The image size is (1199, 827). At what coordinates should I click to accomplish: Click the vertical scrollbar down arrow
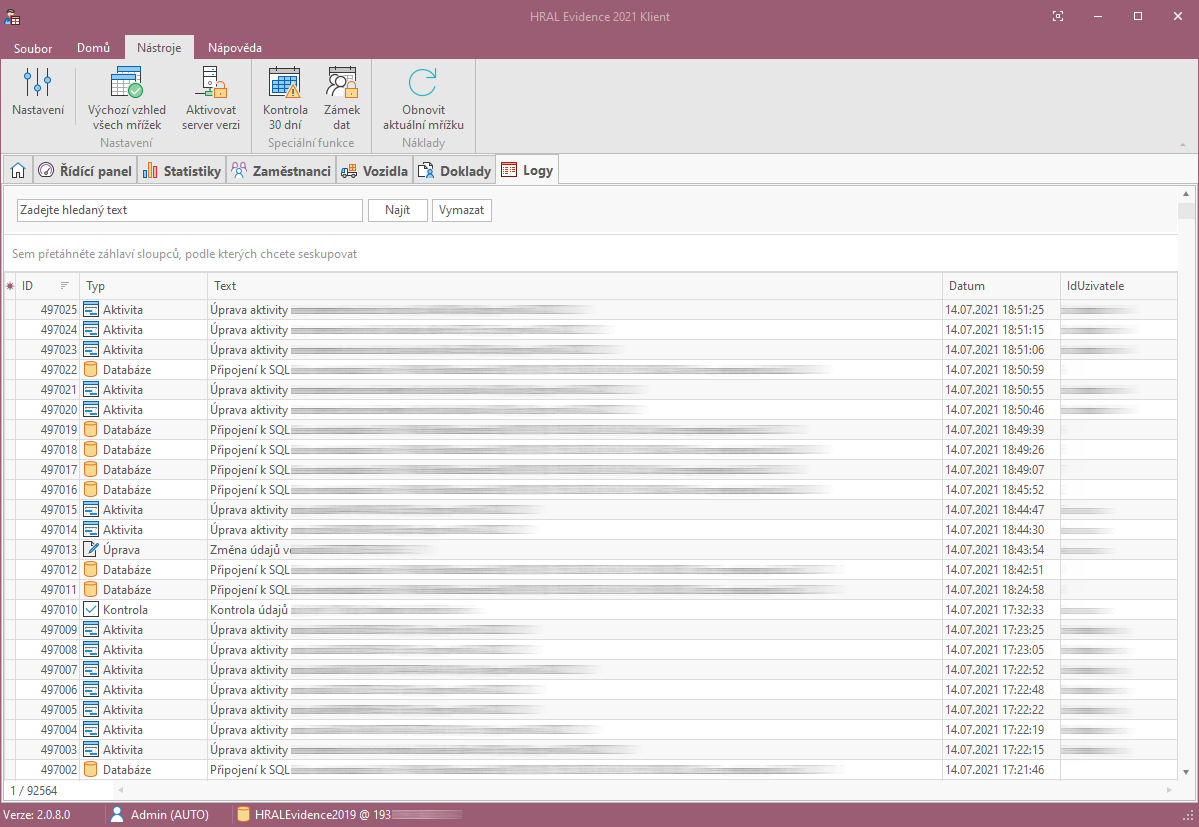tap(1186, 773)
